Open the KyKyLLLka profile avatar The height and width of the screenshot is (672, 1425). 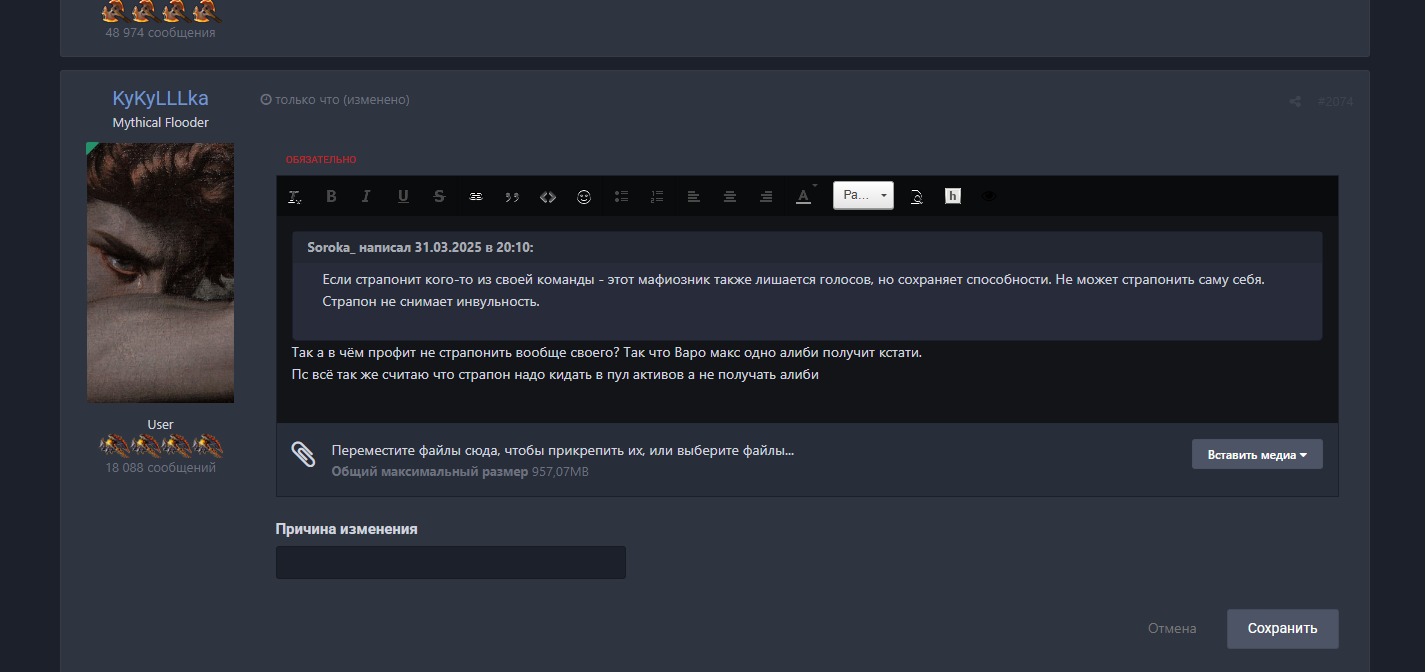tap(160, 272)
